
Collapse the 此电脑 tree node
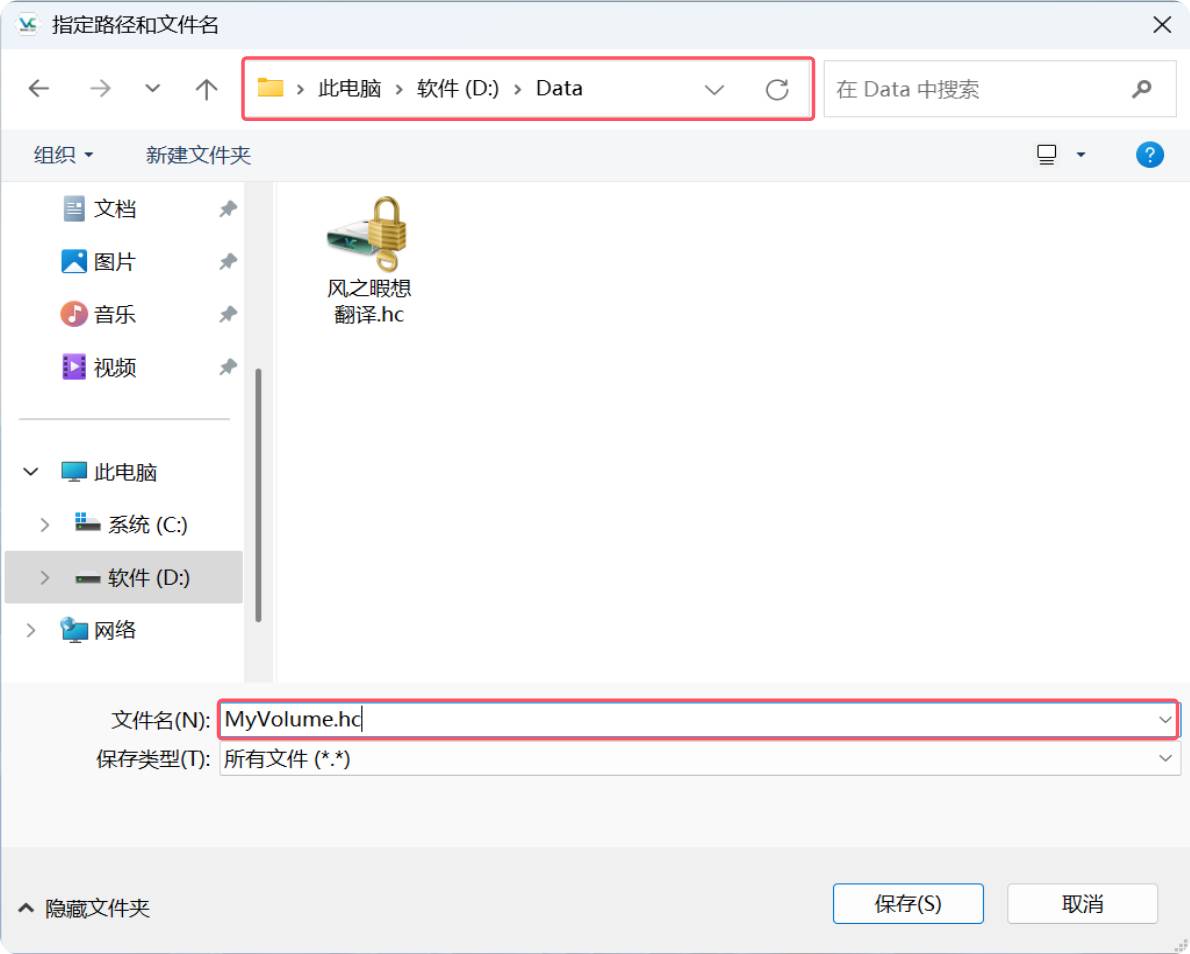[31, 472]
